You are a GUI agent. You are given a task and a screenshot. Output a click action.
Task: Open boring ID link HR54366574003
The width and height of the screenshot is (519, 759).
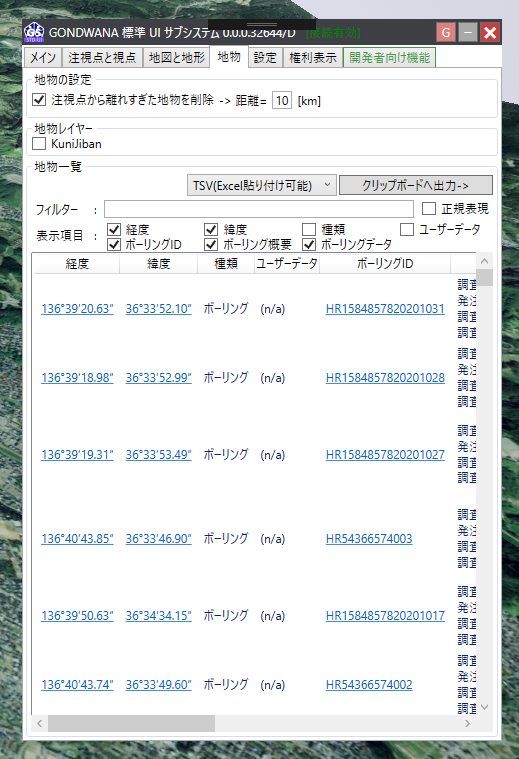tap(369, 539)
